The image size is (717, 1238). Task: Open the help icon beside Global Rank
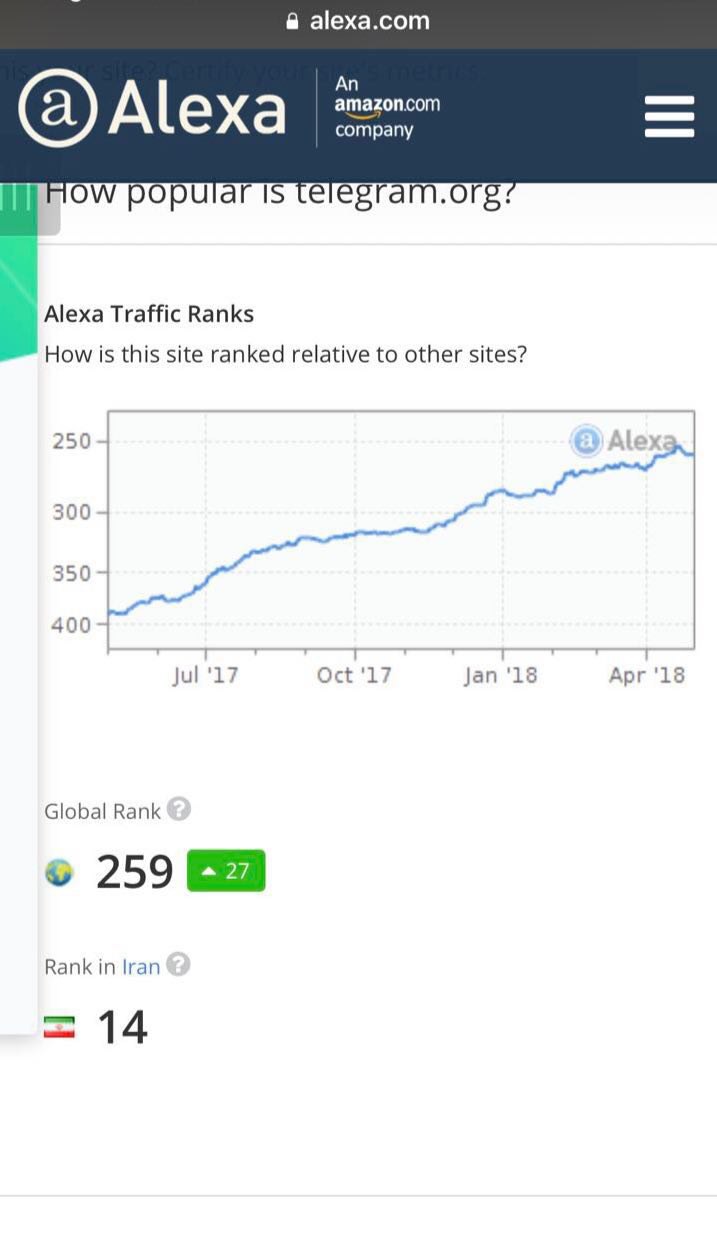[178, 809]
